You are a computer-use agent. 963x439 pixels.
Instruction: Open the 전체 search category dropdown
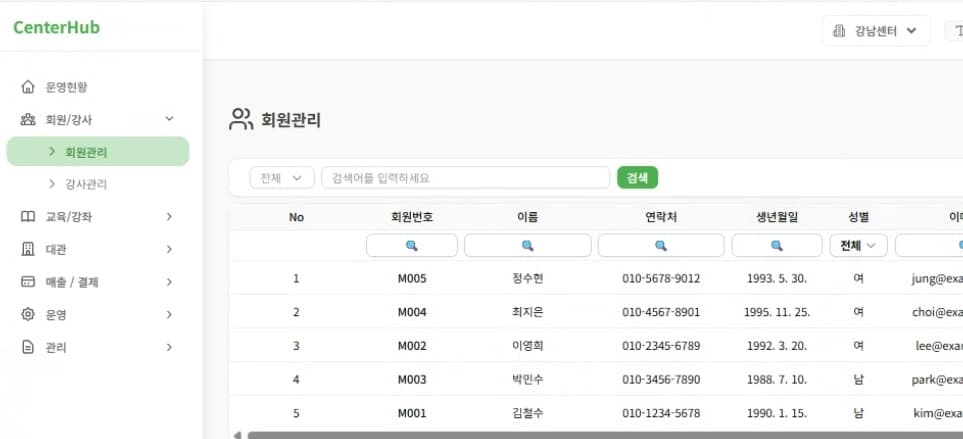(281, 178)
